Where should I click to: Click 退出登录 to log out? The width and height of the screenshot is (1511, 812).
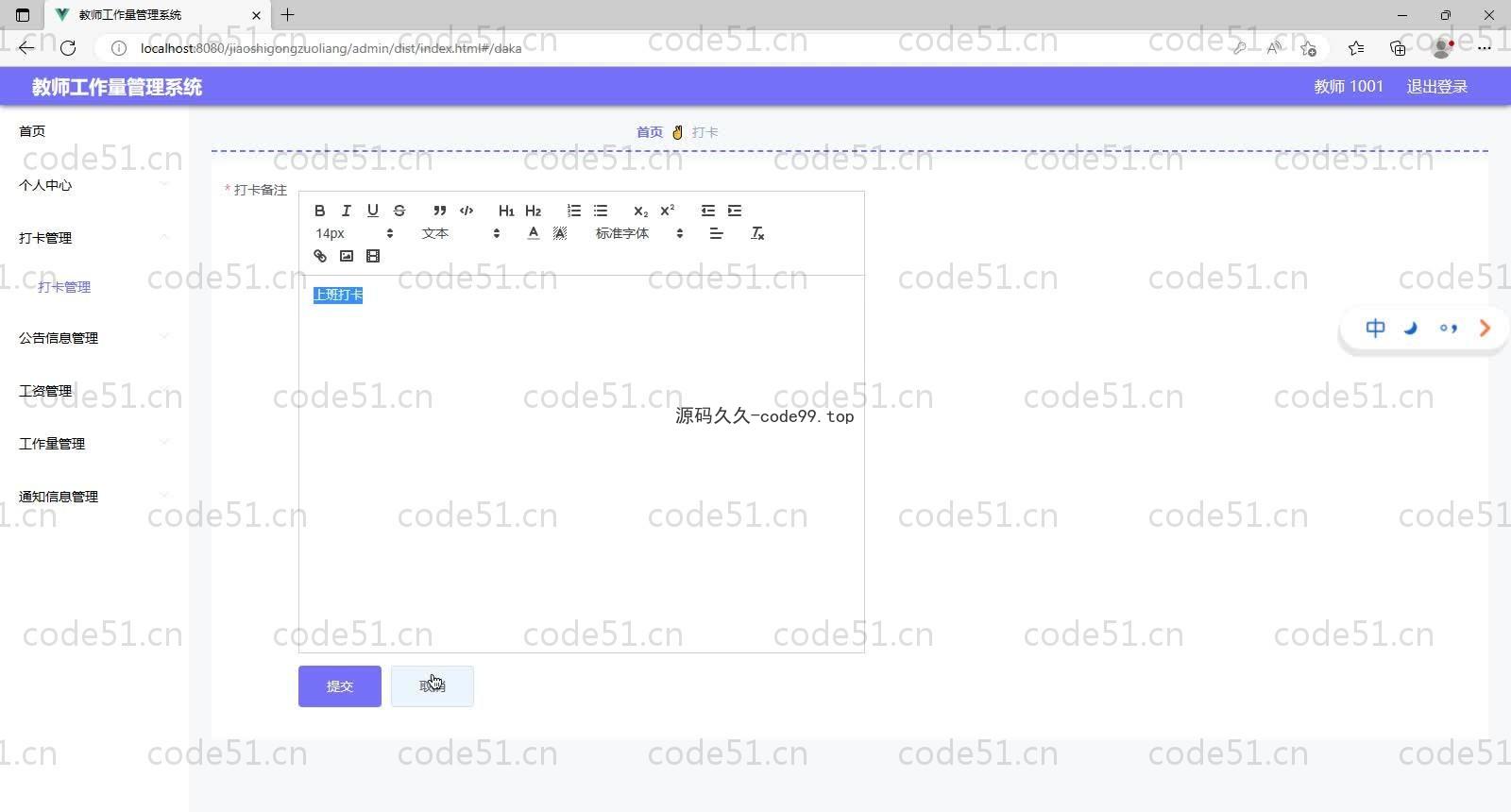(1436, 87)
